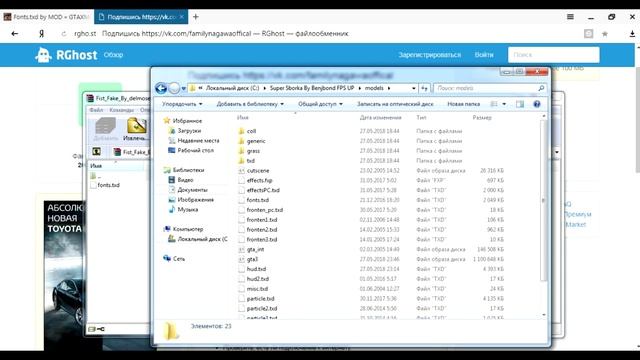Select Рабочий стол in navigation pane
This screenshot has width=640, height=360.
click(196, 150)
